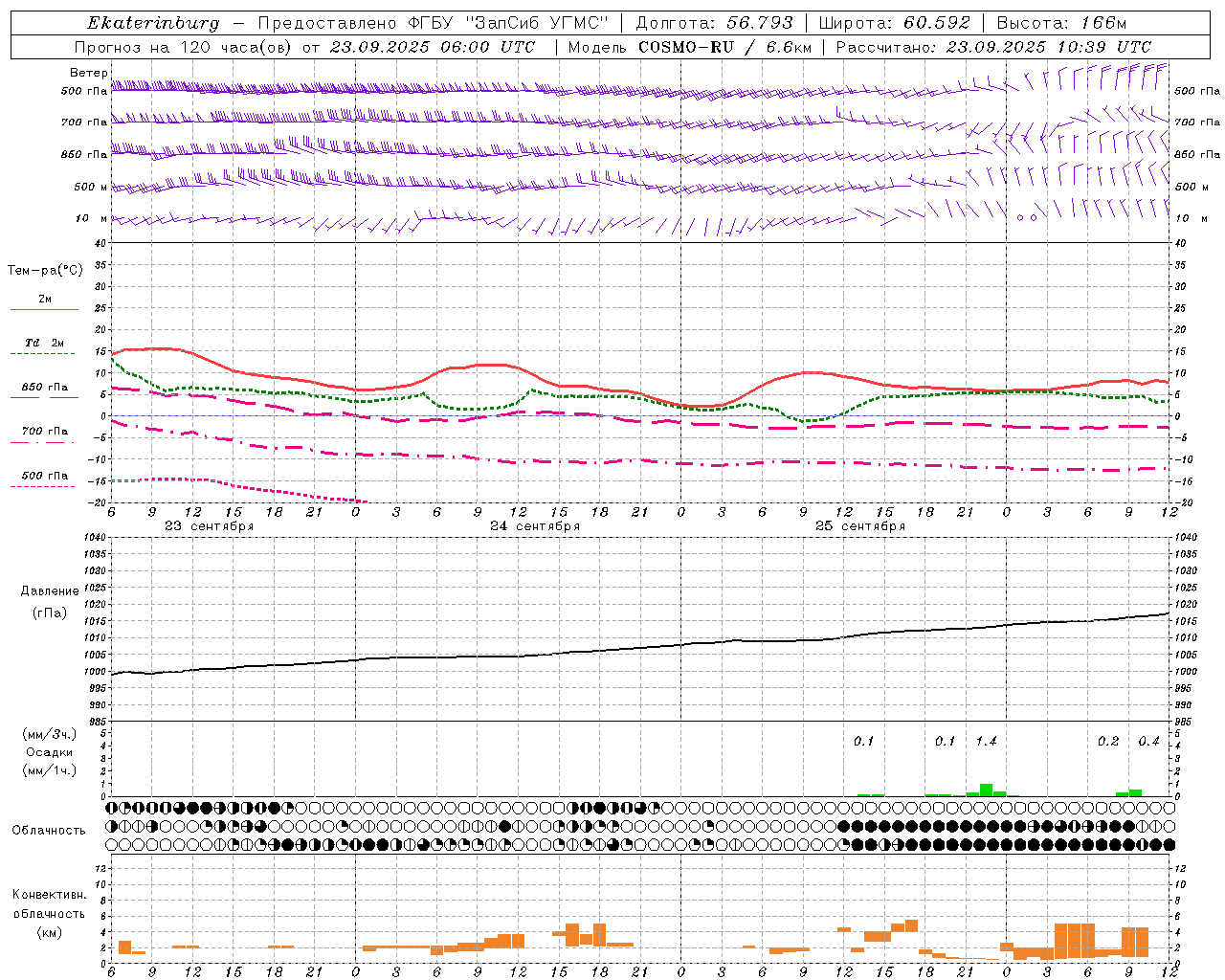Click the Широта: 60.592 value

tap(894, 23)
